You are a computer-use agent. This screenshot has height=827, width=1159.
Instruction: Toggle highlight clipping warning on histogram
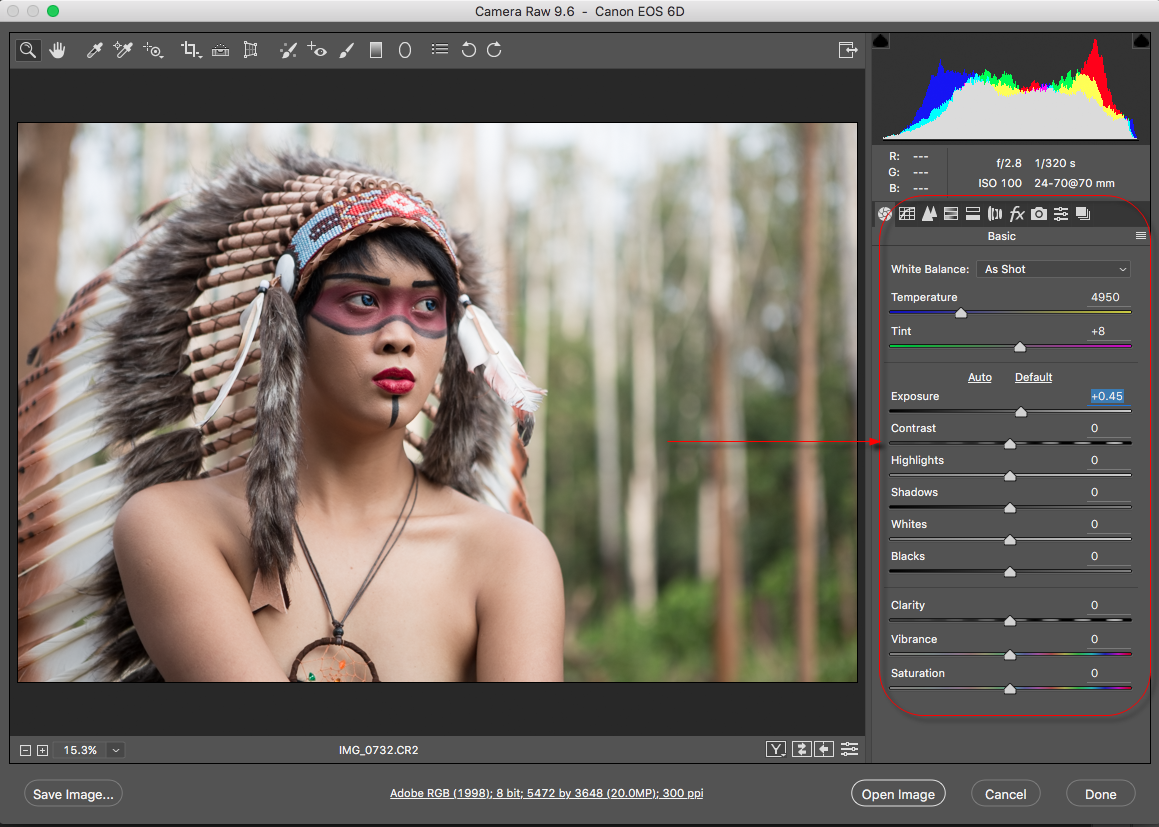[x=1139, y=40]
